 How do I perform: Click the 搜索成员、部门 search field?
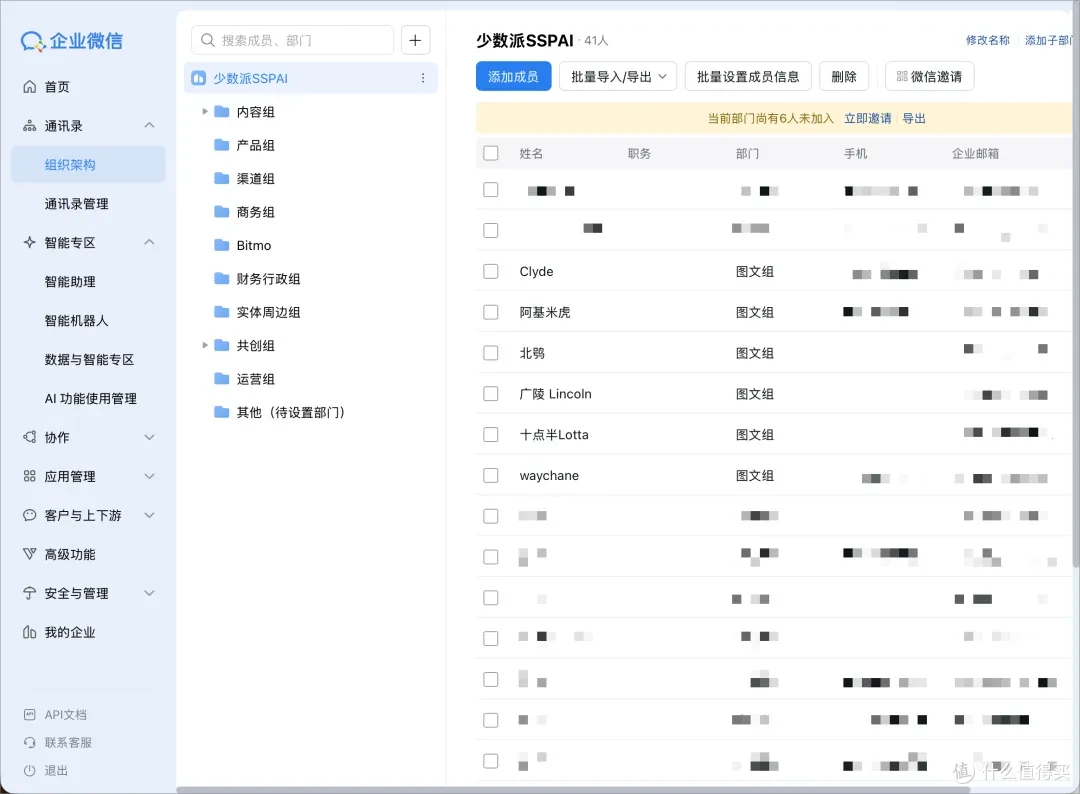point(292,41)
